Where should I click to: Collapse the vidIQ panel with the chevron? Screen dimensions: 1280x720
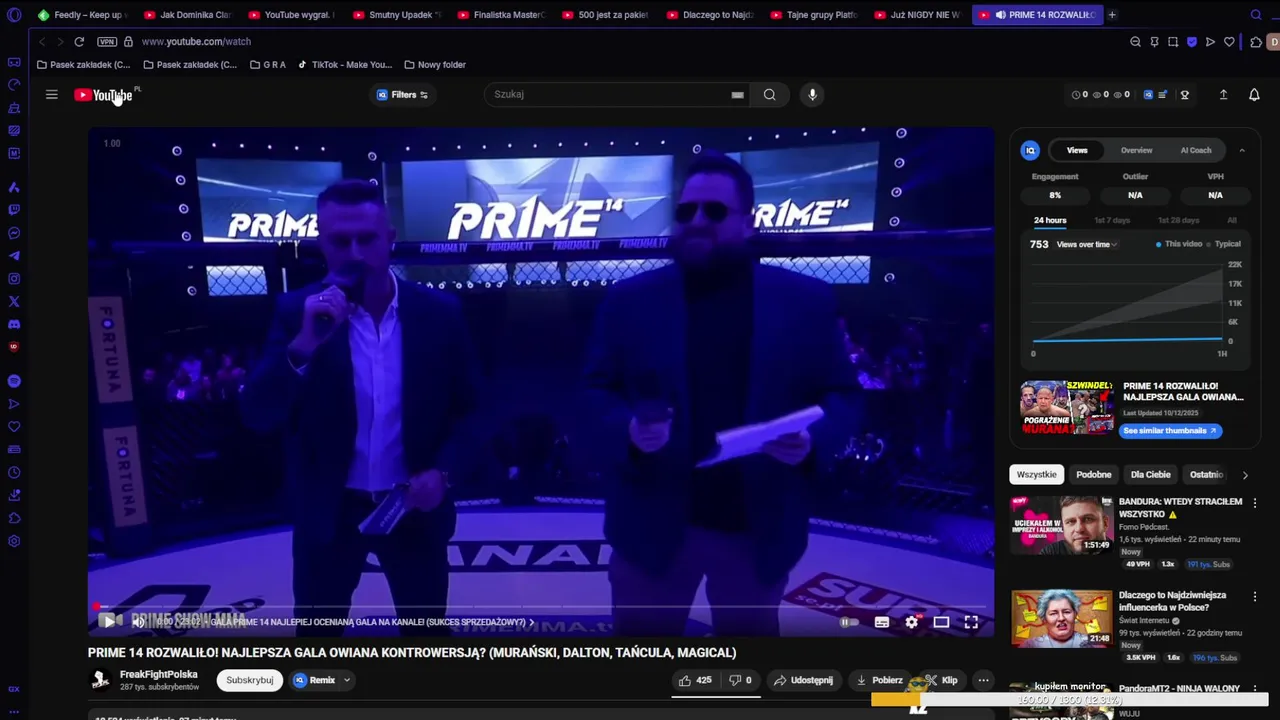pyautogui.click(x=1242, y=151)
